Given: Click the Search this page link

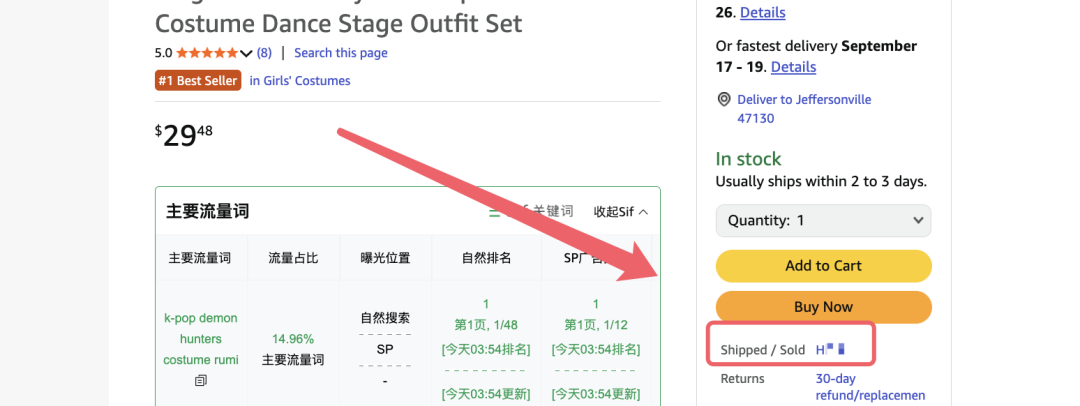Looking at the screenshot, I should [341, 52].
